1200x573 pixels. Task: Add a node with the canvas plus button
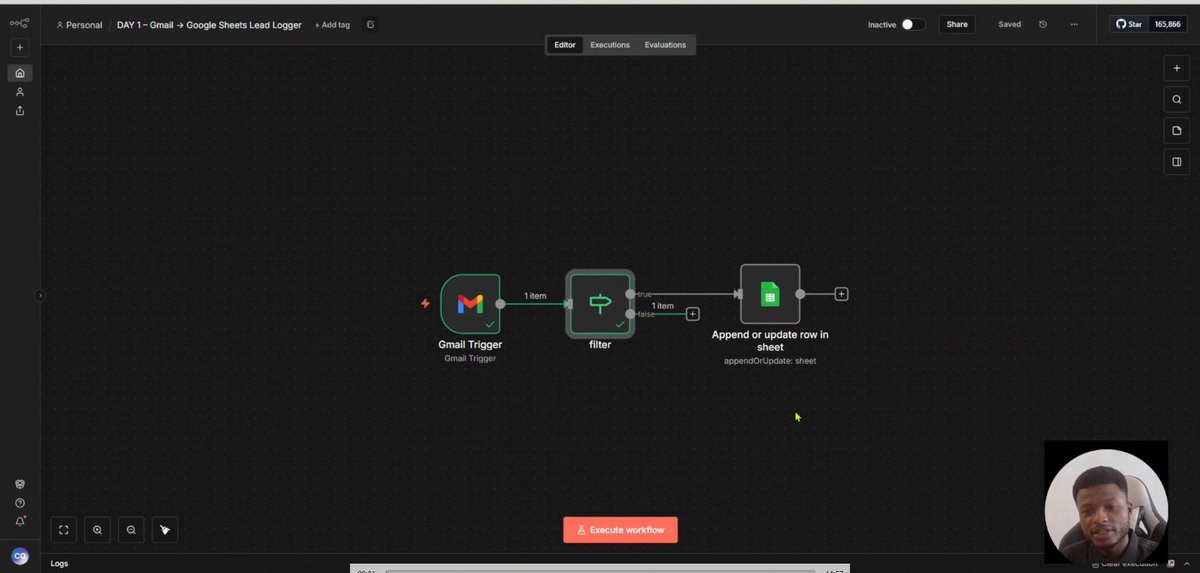(1177, 68)
